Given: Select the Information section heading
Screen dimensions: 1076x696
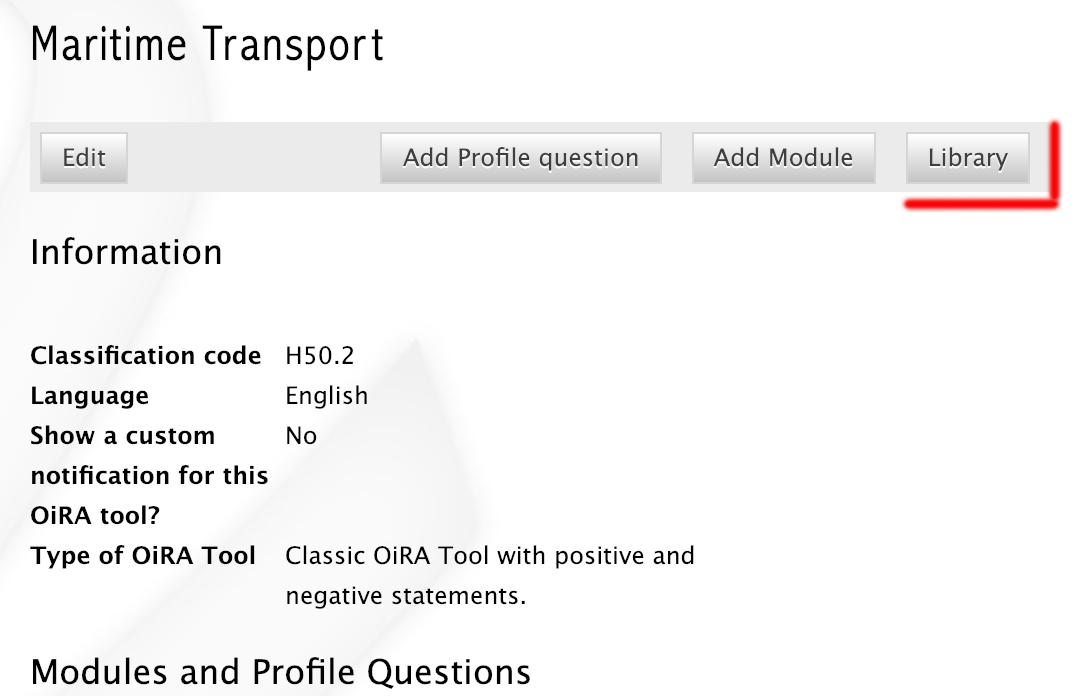Looking at the screenshot, I should [126, 252].
